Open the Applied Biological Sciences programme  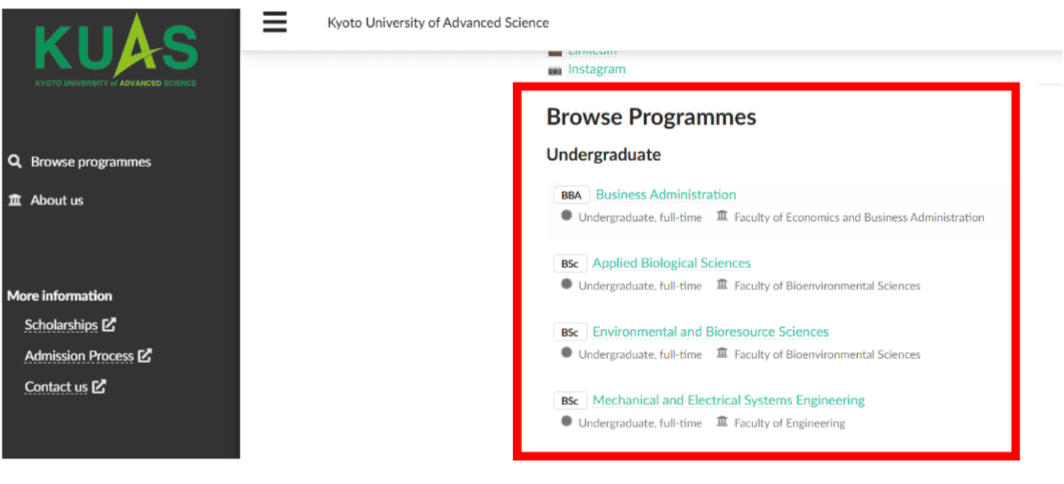click(672, 263)
